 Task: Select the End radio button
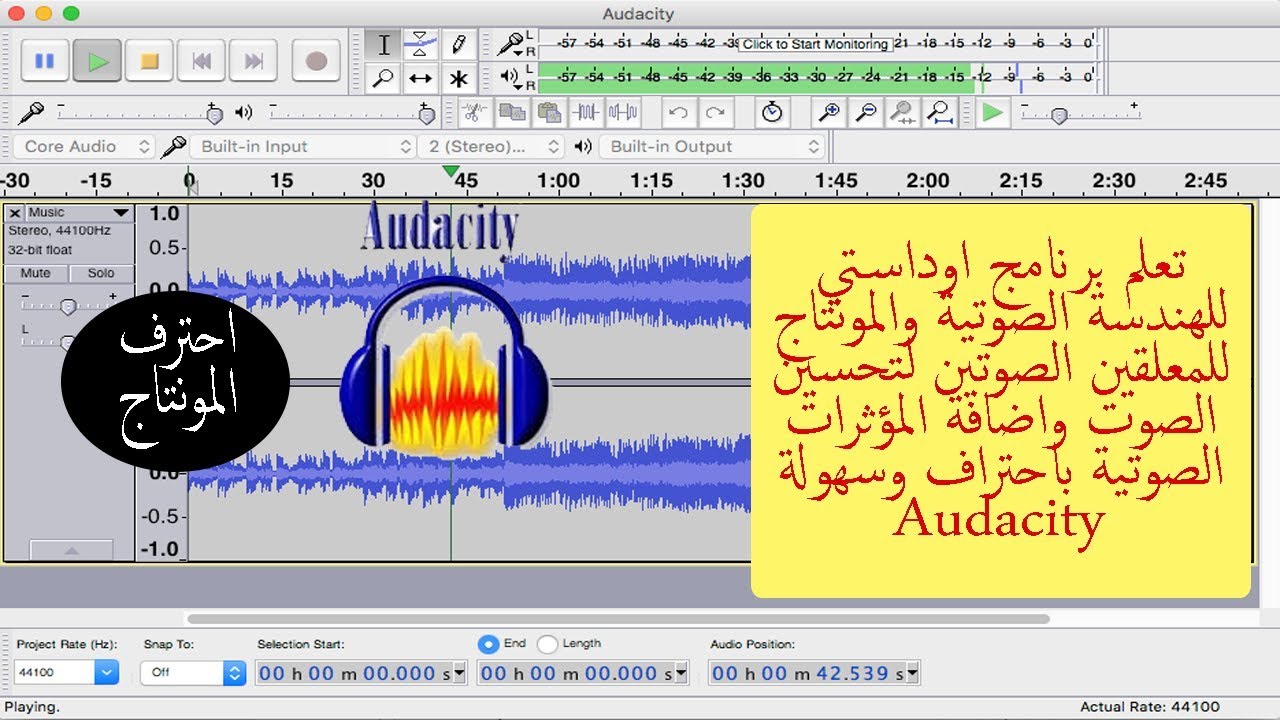pyautogui.click(x=488, y=644)
